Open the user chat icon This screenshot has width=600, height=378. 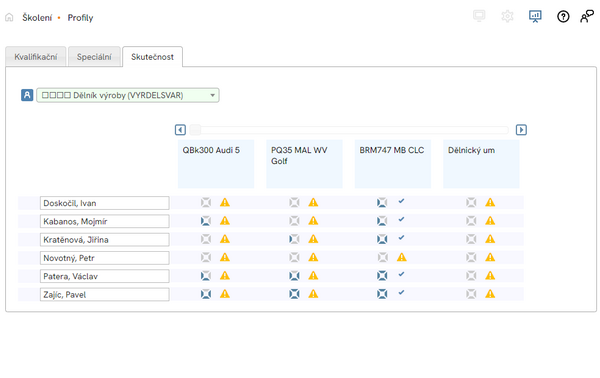pos(587,16)
